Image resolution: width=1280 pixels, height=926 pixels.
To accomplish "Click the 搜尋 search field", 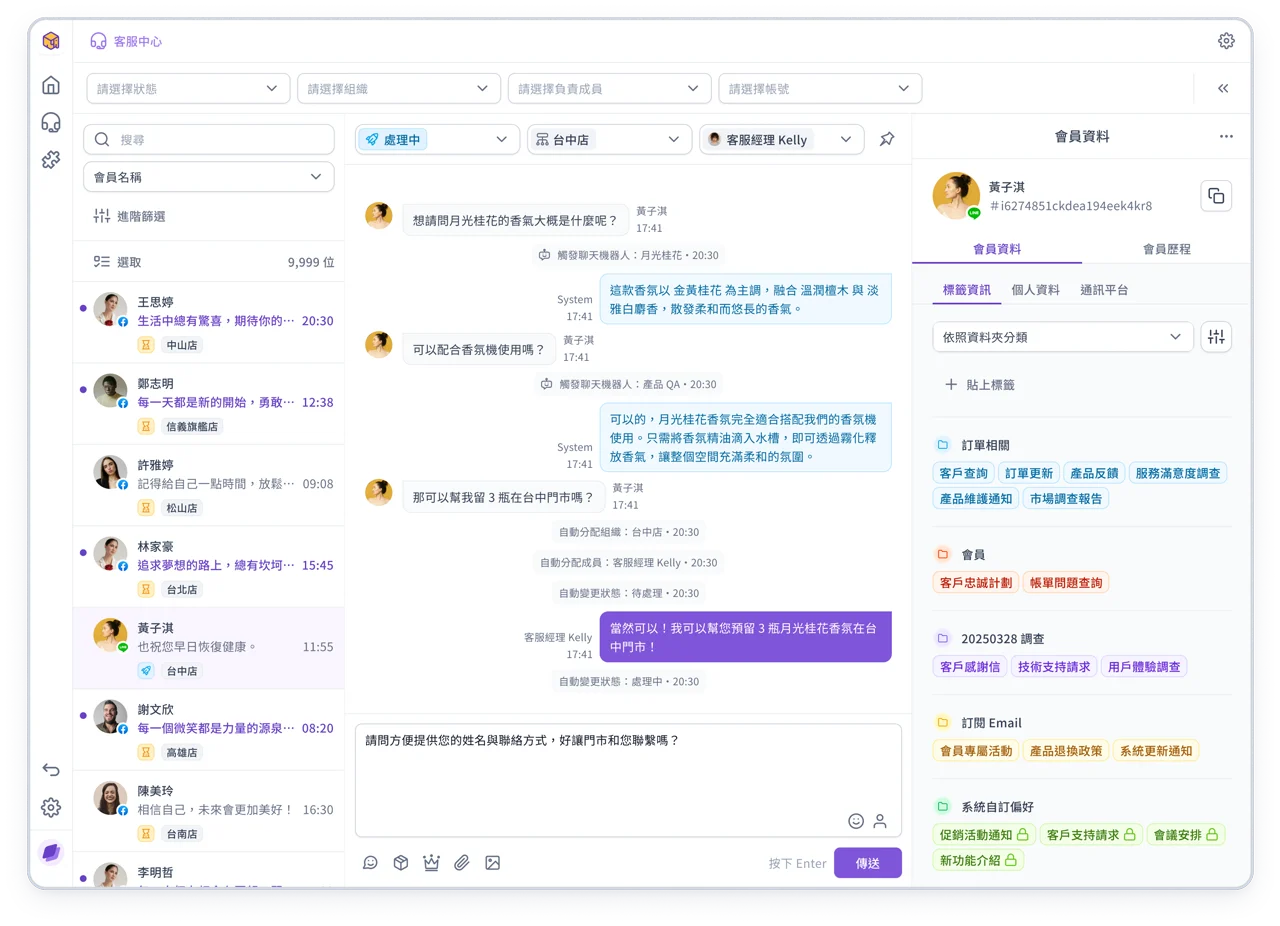I will pos(209,139).
